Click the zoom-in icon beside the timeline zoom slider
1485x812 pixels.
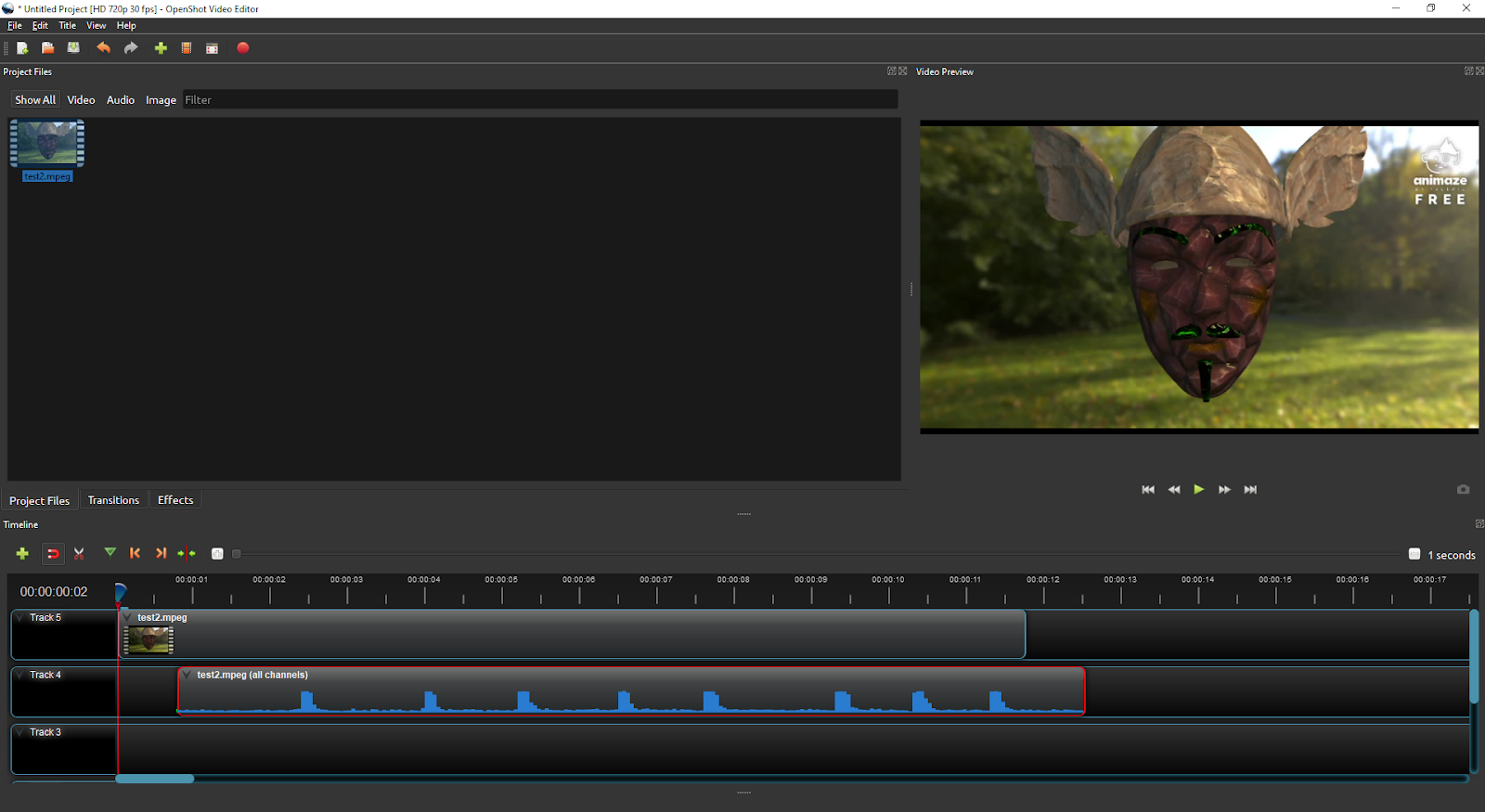(217, 554)
